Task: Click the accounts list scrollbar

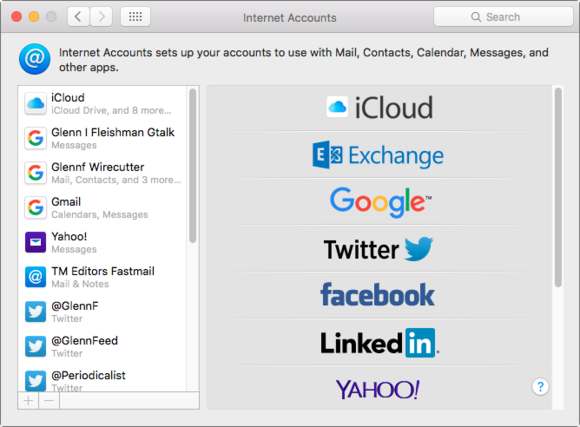Action: (192, 165)
